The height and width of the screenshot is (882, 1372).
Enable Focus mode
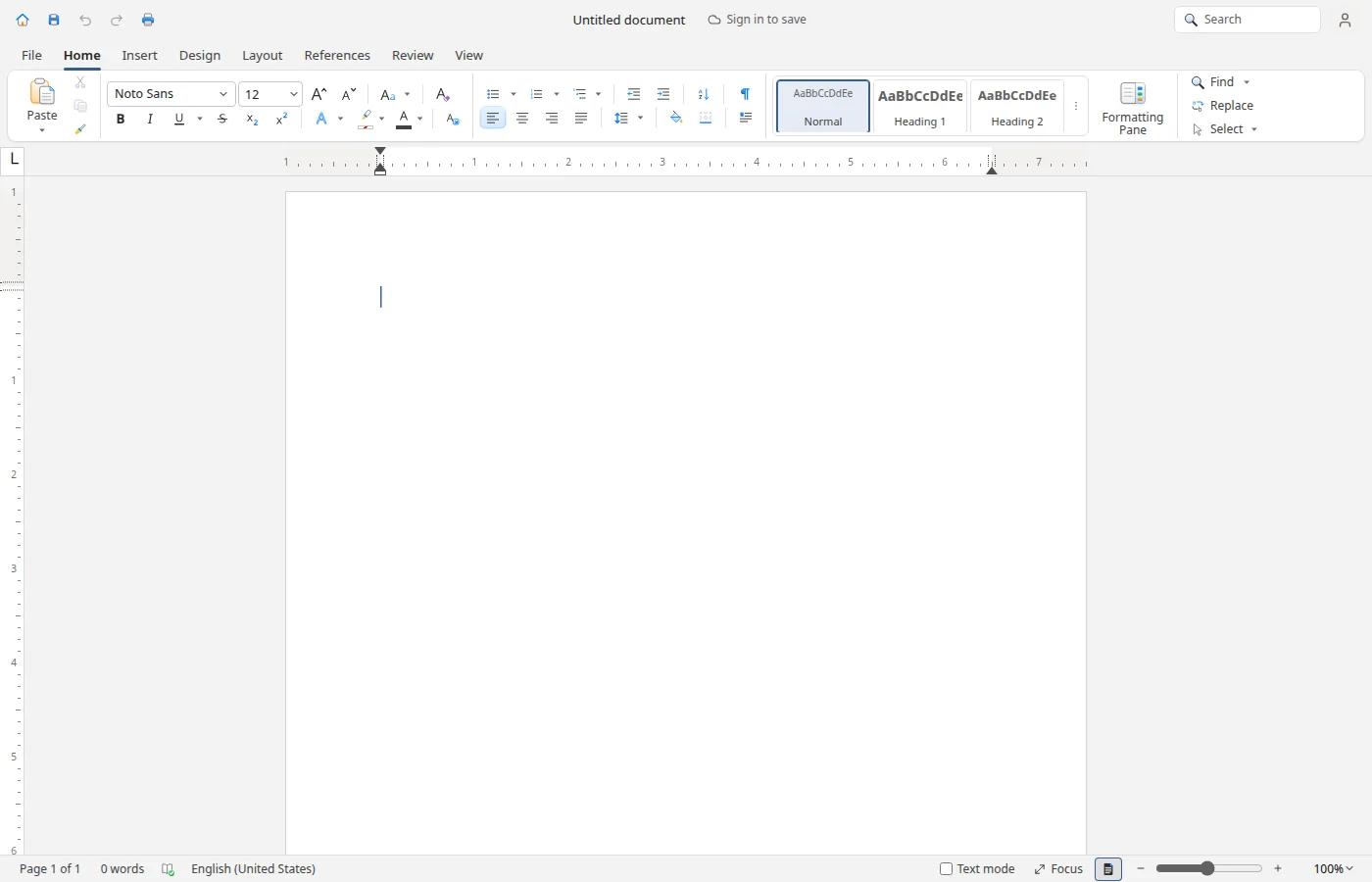1058,869
